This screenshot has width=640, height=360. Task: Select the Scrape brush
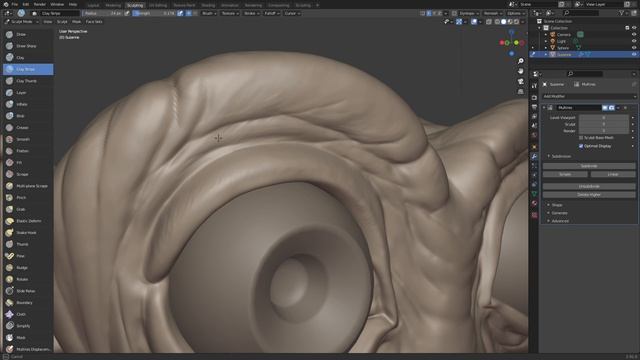click(x=28, y=174)
